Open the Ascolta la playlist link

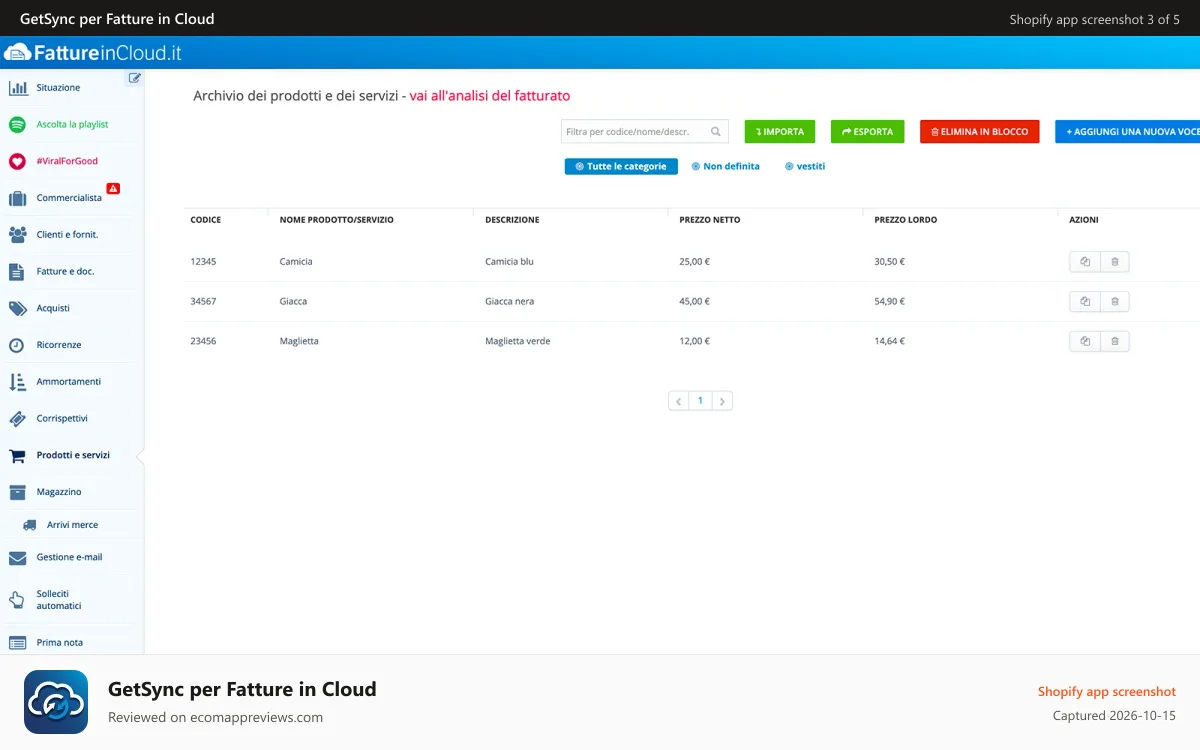click(72, 125)
